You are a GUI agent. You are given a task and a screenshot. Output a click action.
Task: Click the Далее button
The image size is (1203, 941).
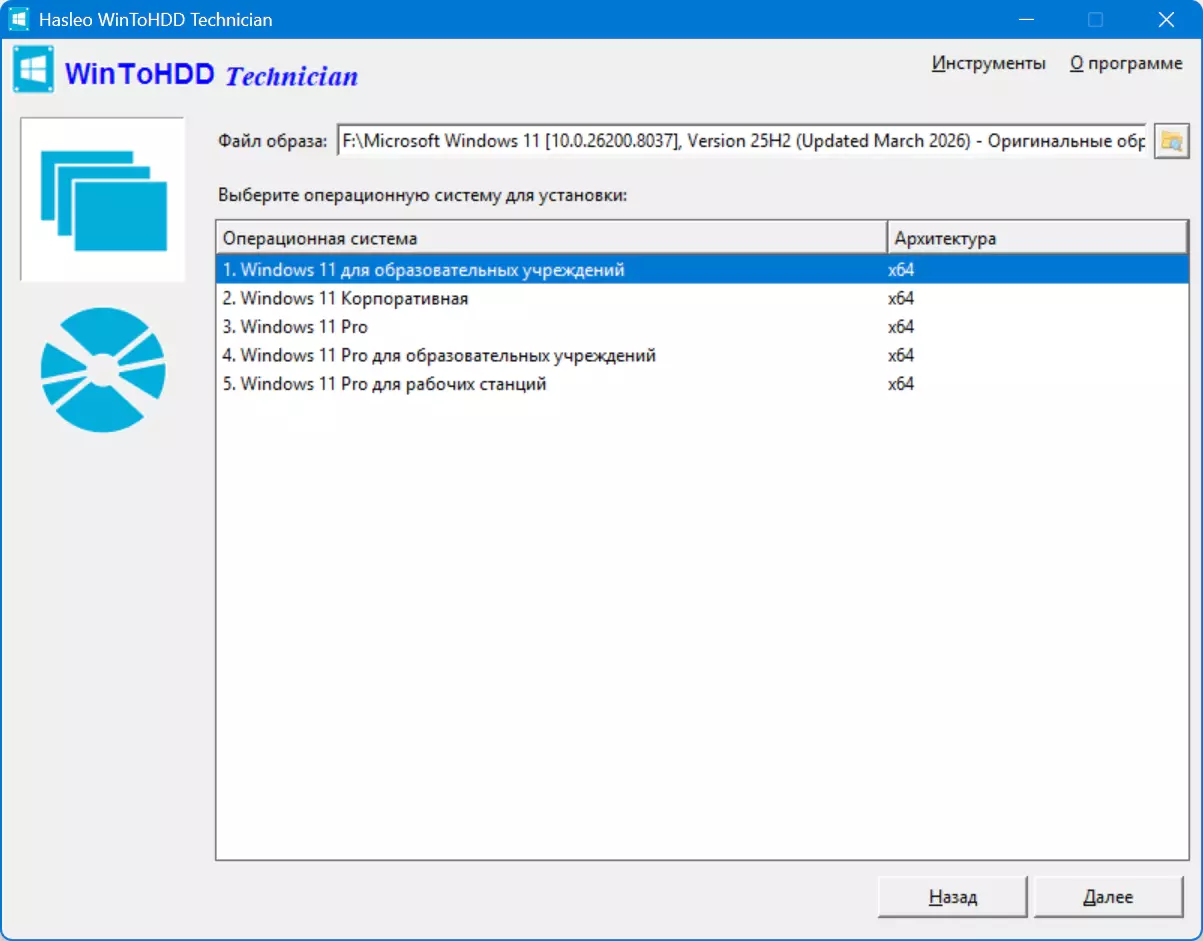click(x=1108, y=897)
